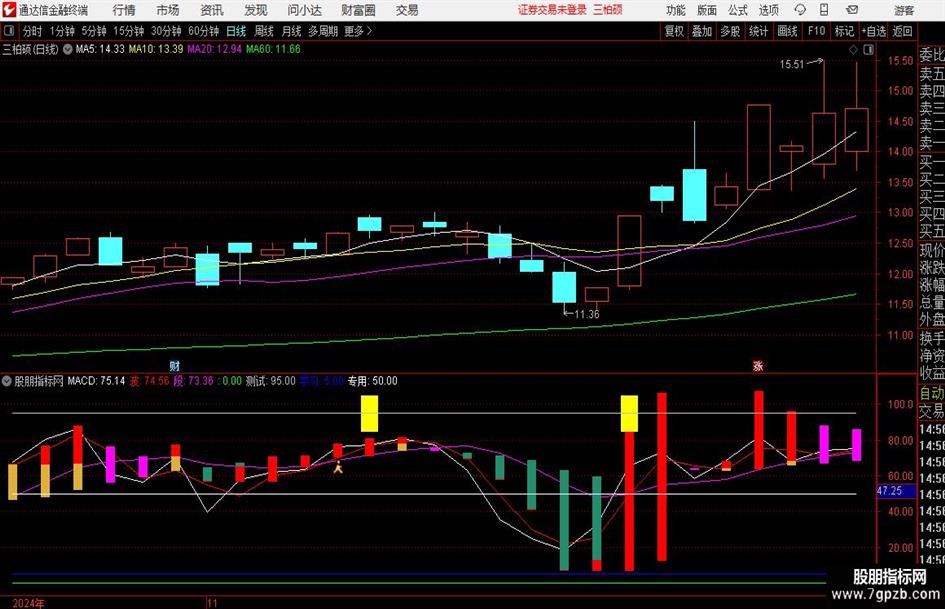The height and width of the screenshot is (609, 945).
Task: Toggle the right panel icon beside the diamond
Action: 868,50
